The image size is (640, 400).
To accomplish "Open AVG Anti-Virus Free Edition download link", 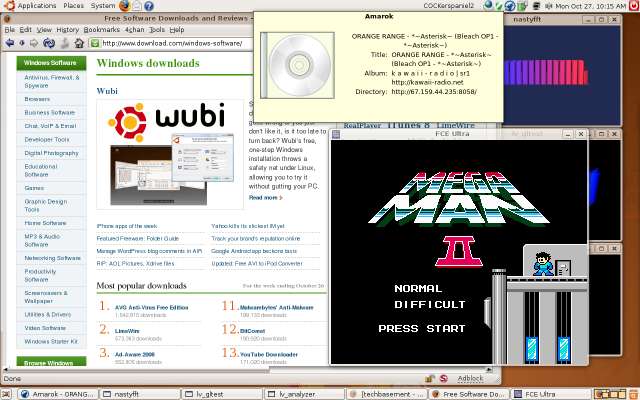I will tap(151, 308).
